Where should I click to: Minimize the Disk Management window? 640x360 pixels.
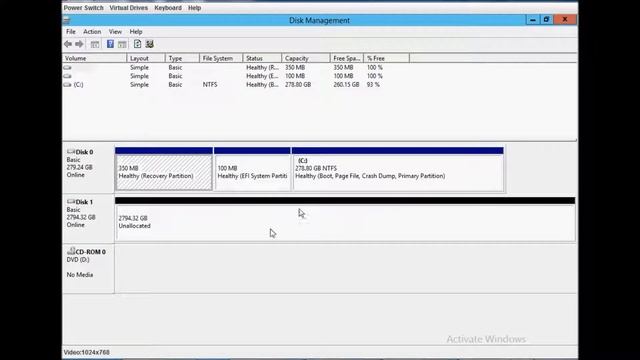click(532, 20)
